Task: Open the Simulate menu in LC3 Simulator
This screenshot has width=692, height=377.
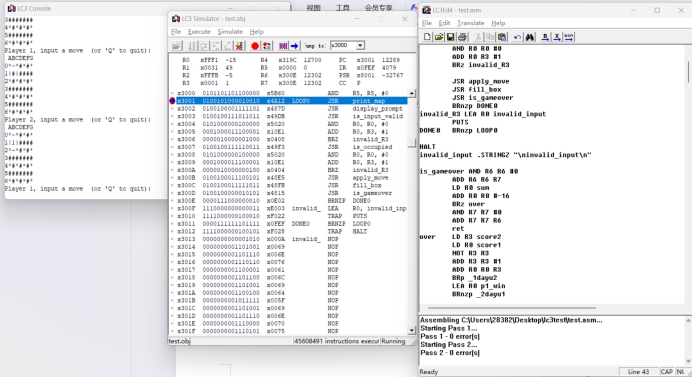Action: [230, 32]
